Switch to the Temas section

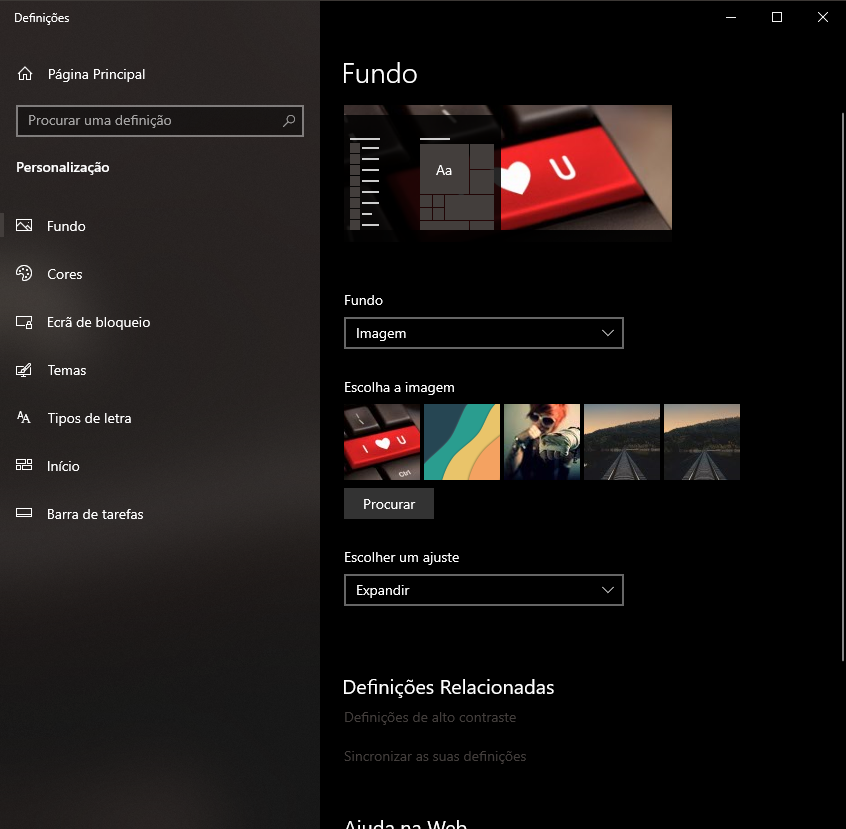66,370
